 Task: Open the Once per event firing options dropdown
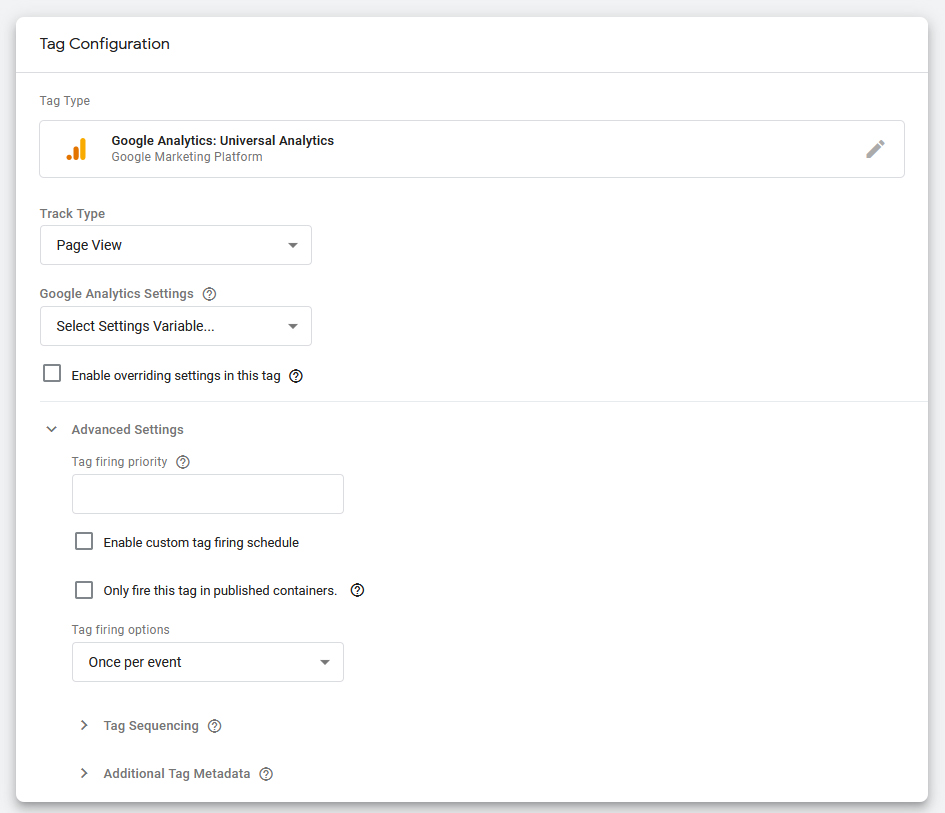click(208, 662)
